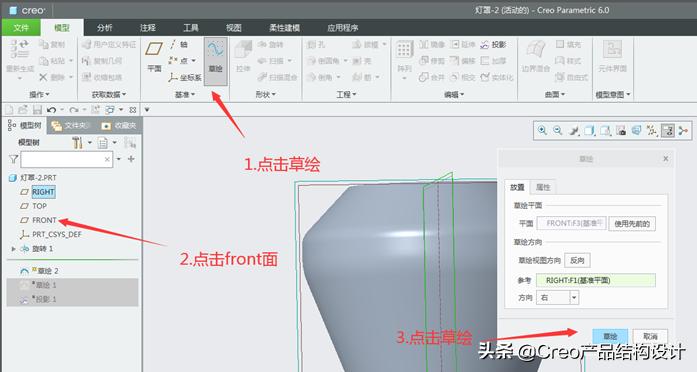
Task: Switch to the 应用程序 ribbon tab
Action: click(x=343, y=28)
